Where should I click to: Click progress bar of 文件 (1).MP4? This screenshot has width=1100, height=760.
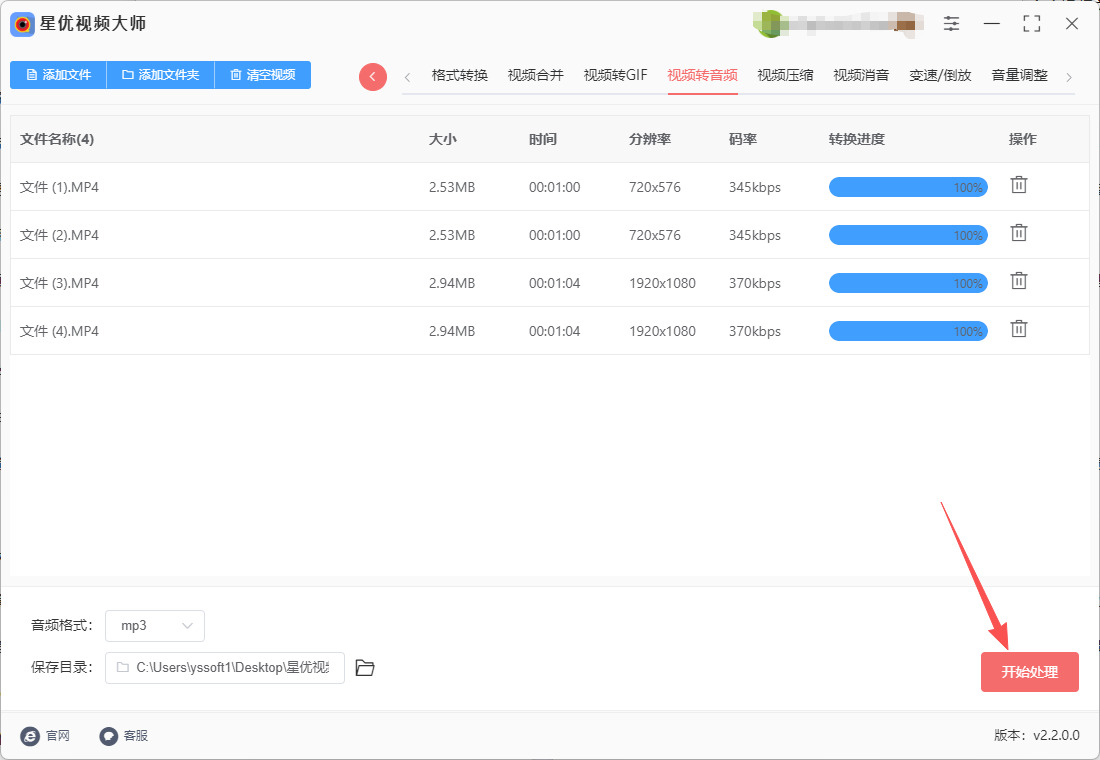(x=907, y=187)
